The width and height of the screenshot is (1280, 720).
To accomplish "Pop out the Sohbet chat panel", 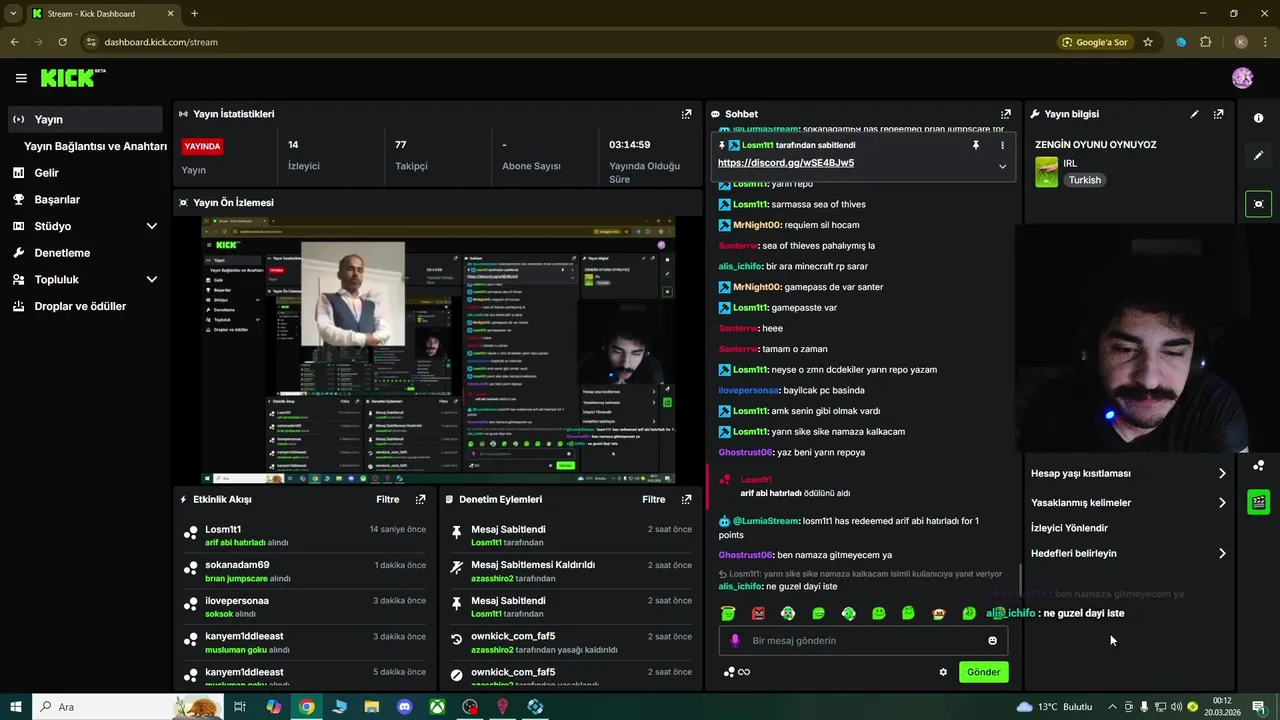I will point(1006,114).
